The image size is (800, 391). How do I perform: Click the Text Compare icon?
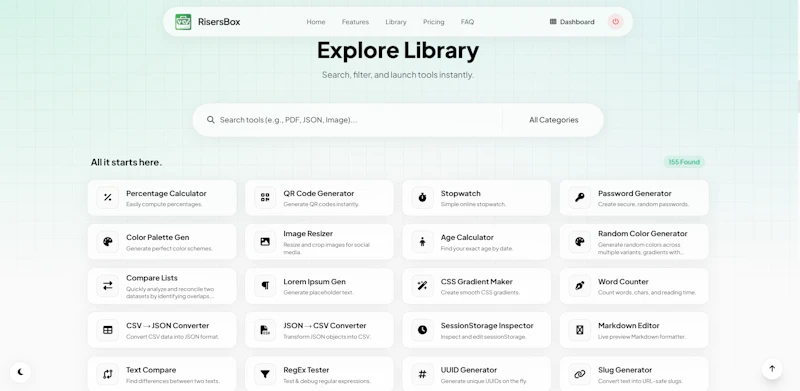point(108,374)
